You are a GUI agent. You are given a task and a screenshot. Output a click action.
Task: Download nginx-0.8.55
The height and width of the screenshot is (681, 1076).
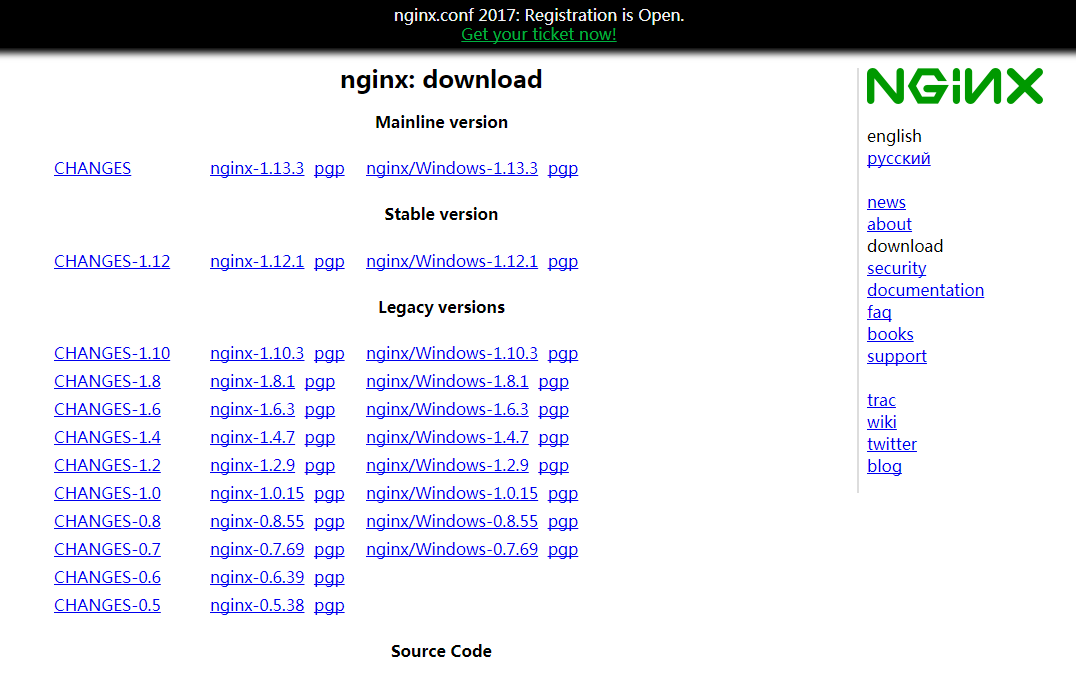pos(257,522)
